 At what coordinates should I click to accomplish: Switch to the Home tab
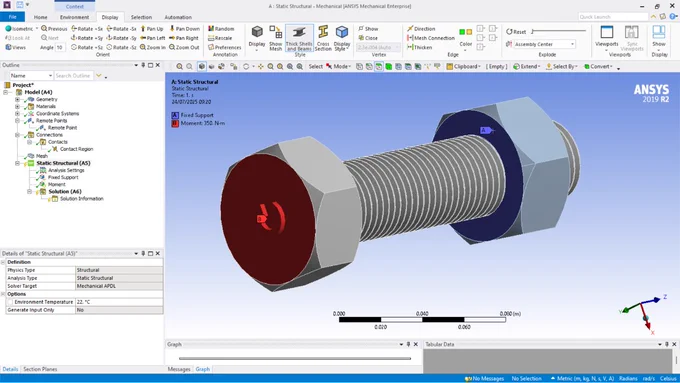tap(40, 17)
